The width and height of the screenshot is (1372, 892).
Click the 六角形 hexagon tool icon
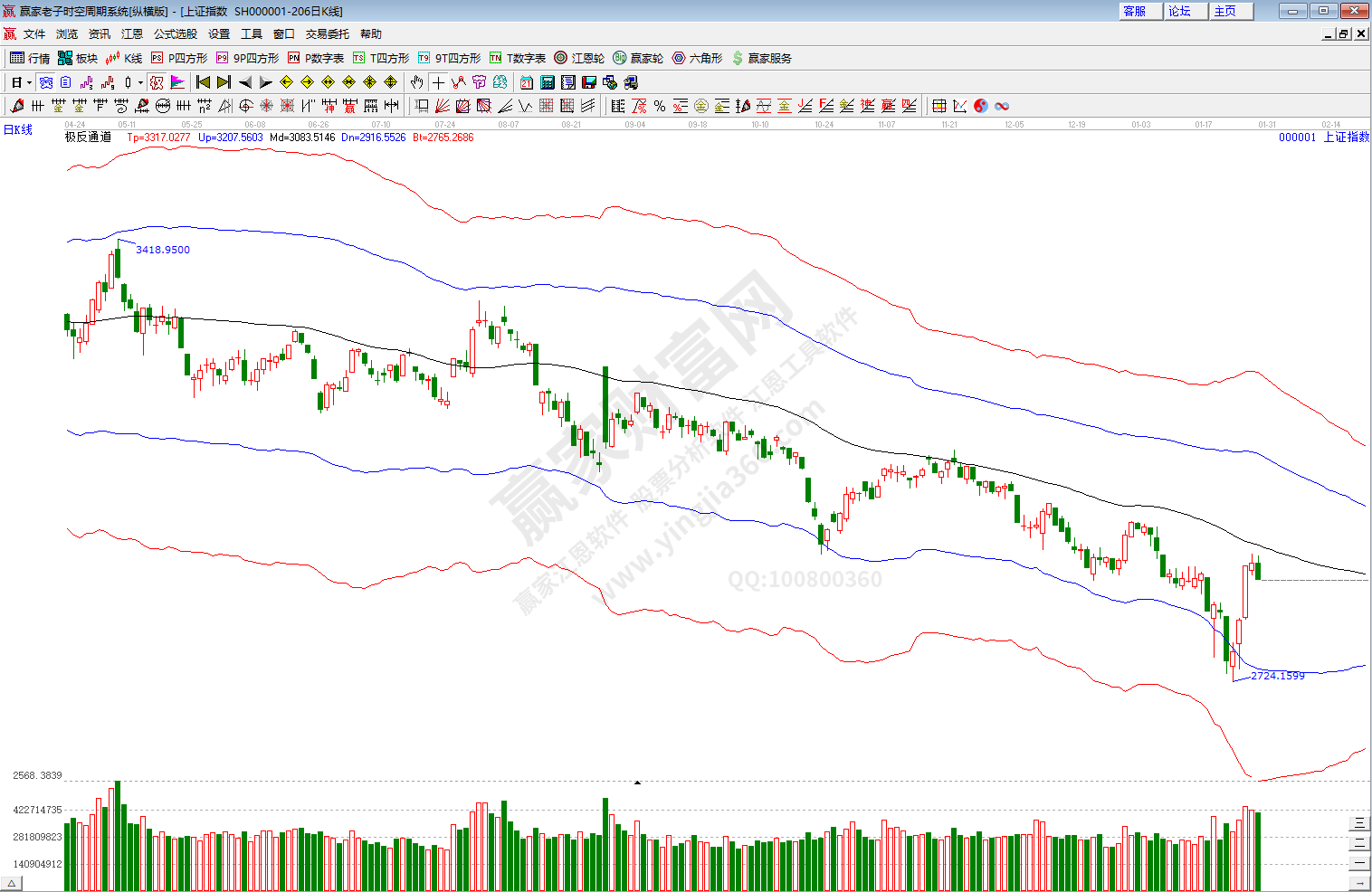697,58
